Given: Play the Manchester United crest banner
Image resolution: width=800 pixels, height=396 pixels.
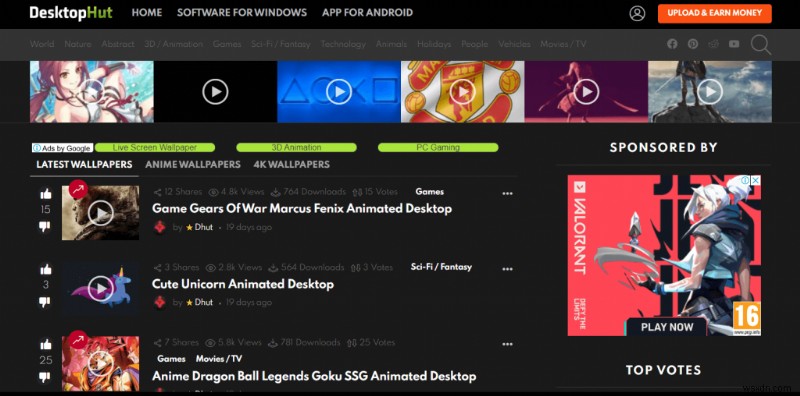Looking at the screenshot, I should coord(463,92).
